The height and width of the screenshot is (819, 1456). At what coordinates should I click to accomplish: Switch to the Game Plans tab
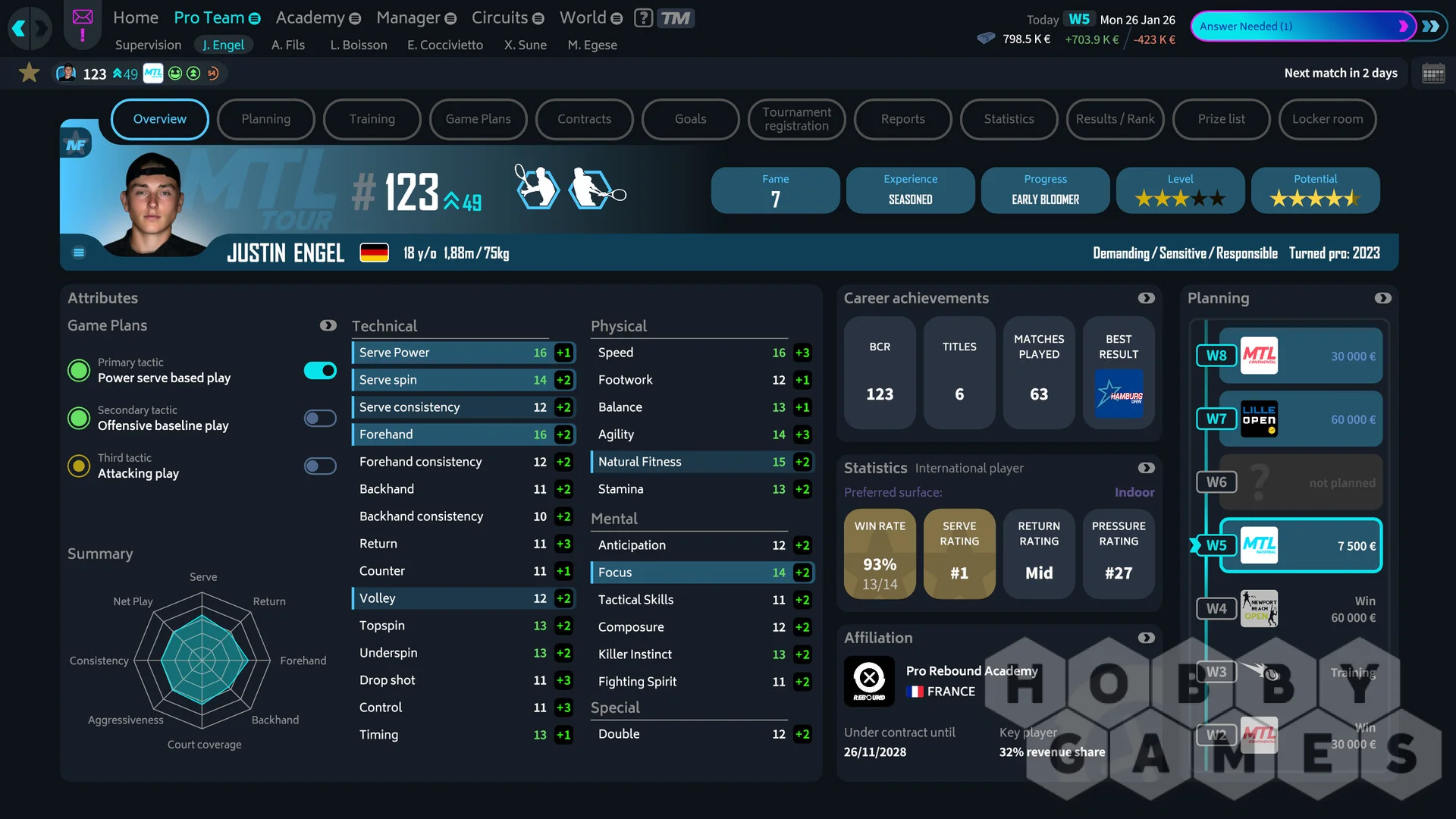pos(479,119)
